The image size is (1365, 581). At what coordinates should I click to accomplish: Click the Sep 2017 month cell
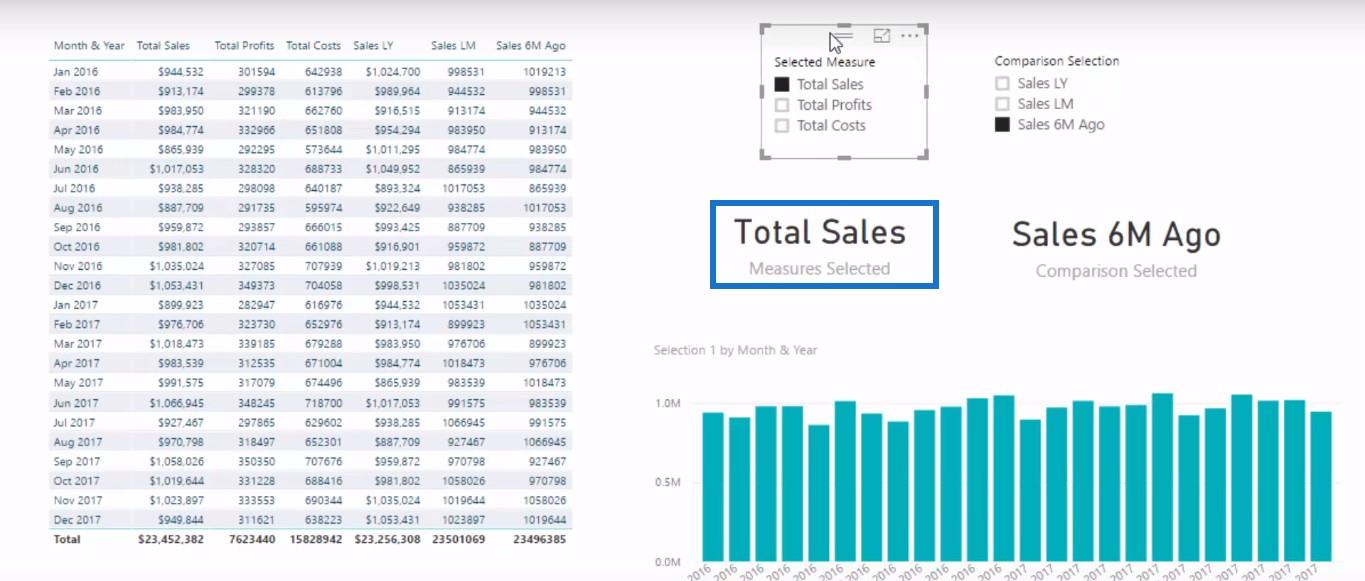76,461
